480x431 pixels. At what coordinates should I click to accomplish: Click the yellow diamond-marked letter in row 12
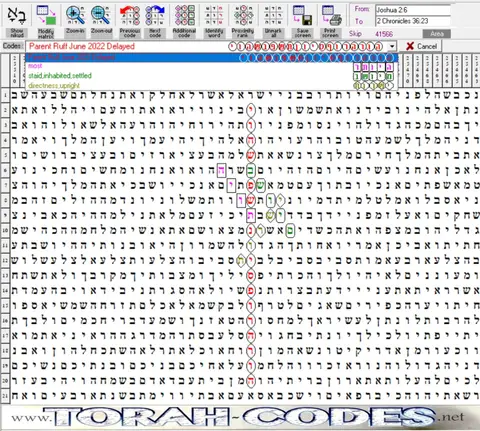[x=241, y=261]
